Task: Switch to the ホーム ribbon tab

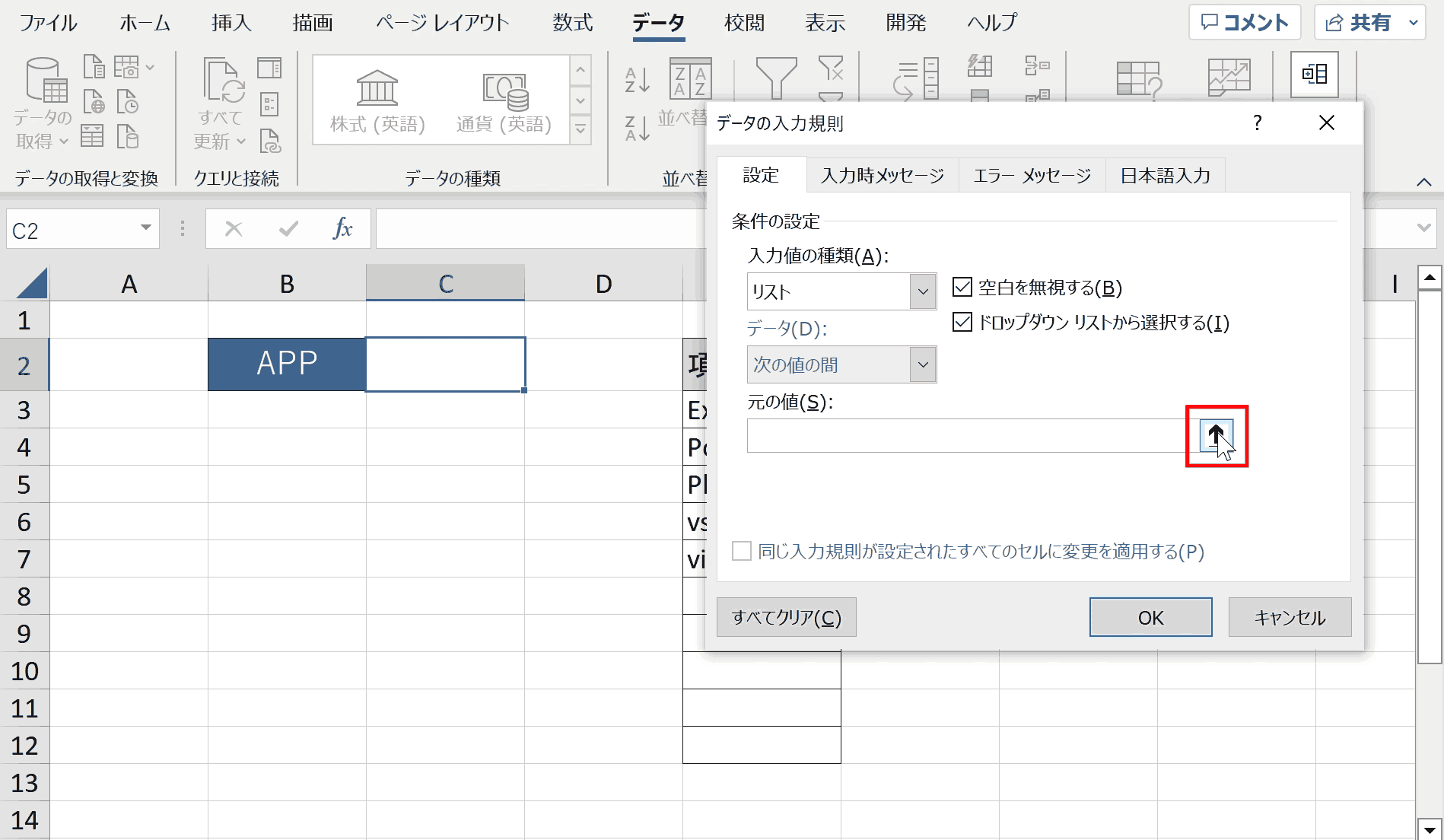Action: point(145,23)
